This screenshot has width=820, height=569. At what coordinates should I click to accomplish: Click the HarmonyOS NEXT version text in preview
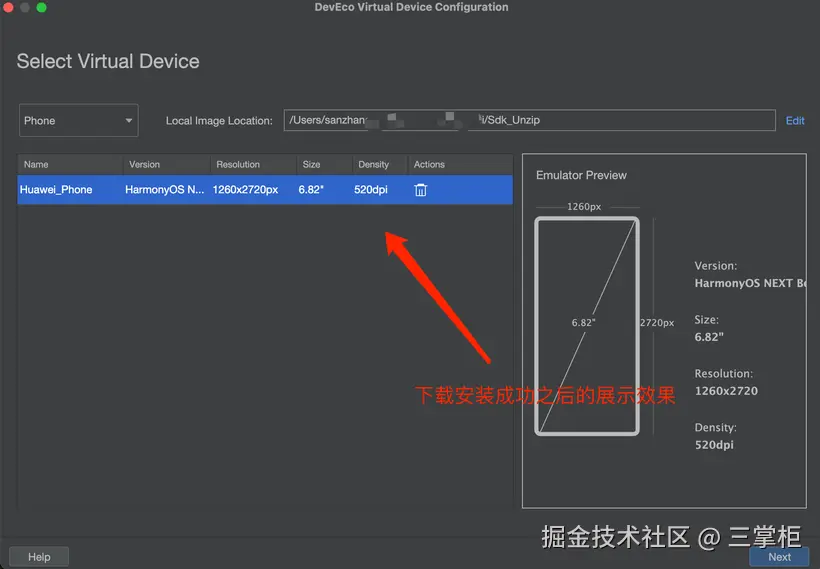click(x=750, y=283)
